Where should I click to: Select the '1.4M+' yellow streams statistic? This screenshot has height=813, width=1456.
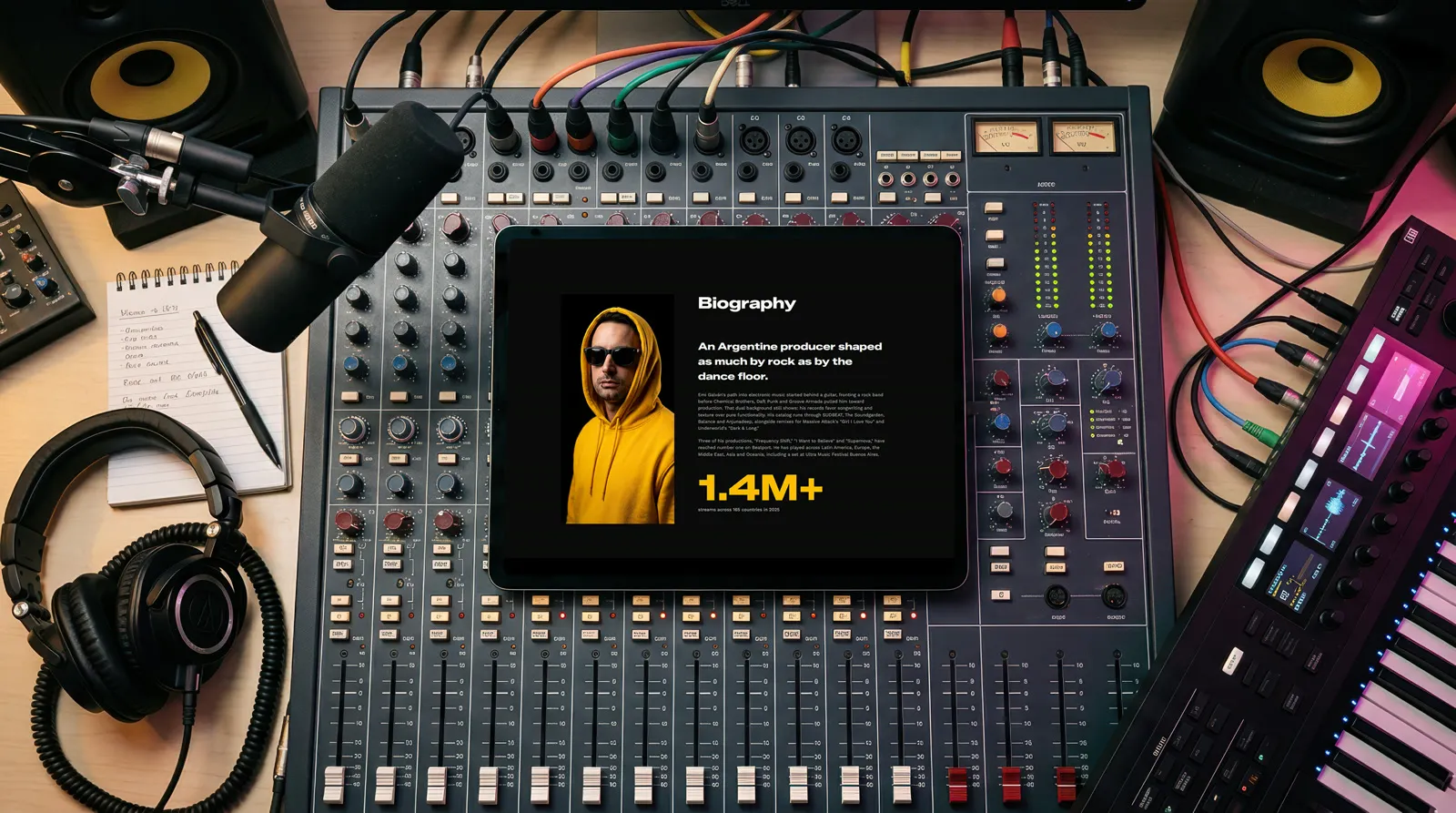coord(760,488)
